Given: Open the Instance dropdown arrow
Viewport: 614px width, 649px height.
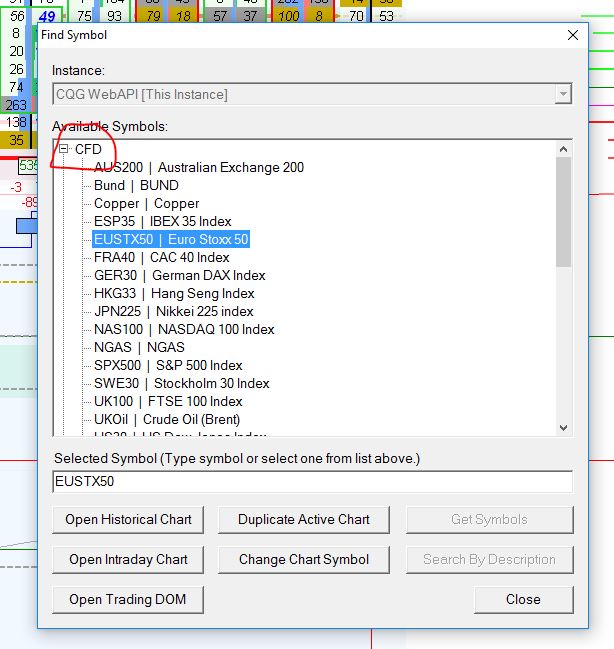Looking at the screenshot, I should 563,94.
